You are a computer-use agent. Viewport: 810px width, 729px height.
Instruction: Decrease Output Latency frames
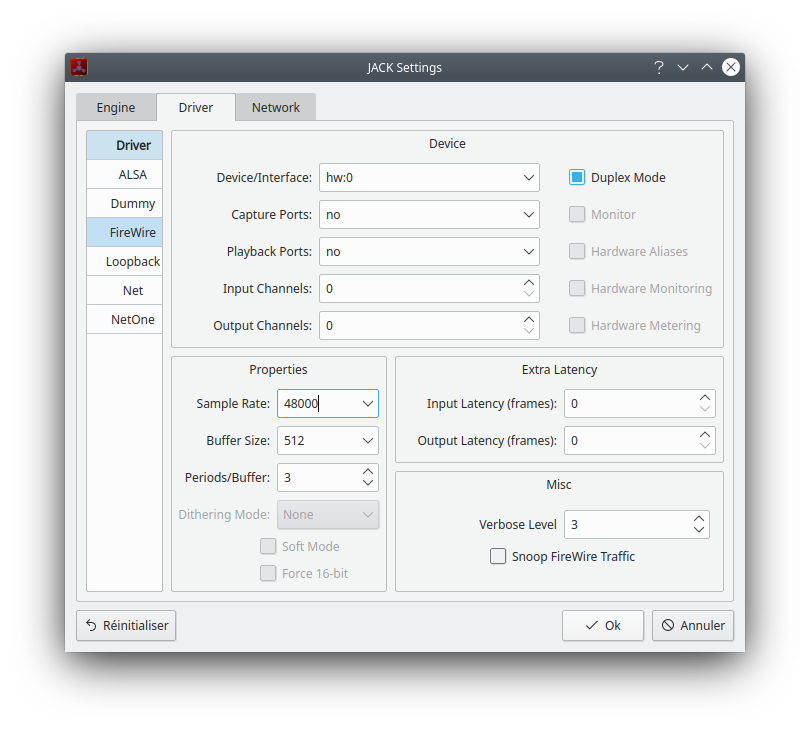point(705,446)
